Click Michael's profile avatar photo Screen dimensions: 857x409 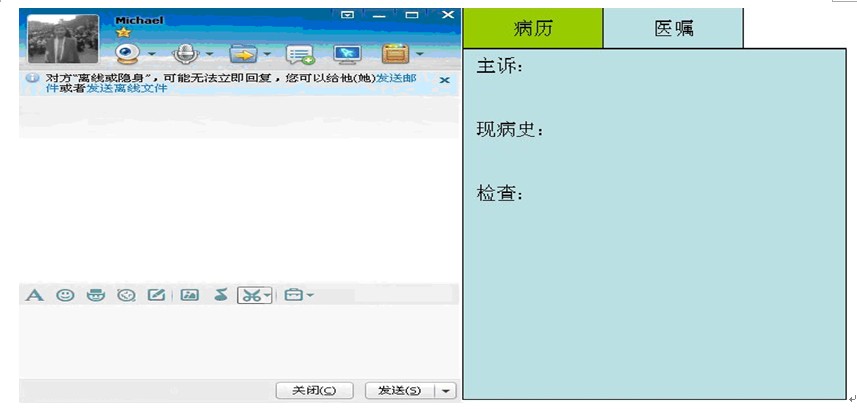(63, 39)
